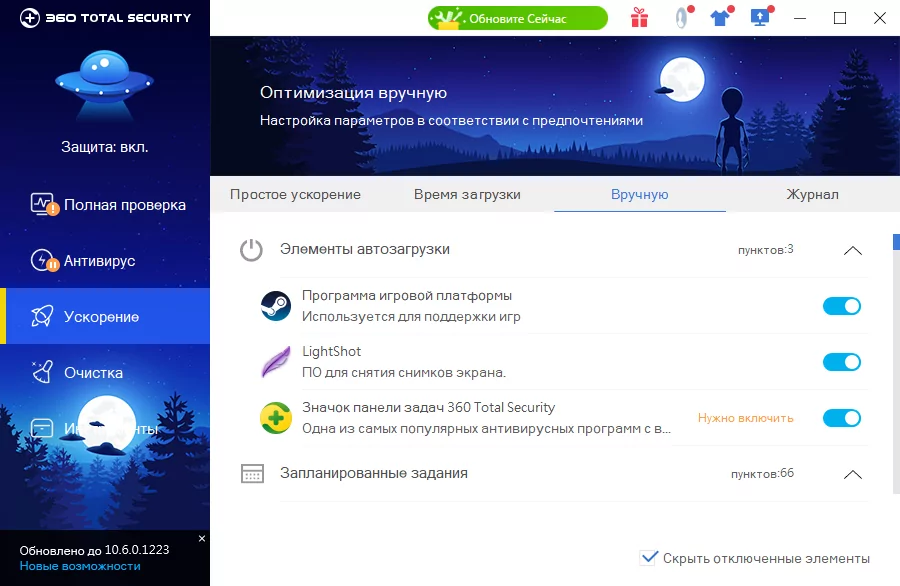The image size is (900, 586).
Task: Click 'Элементы автозагрузки' section heading
Action: [364, 249]
